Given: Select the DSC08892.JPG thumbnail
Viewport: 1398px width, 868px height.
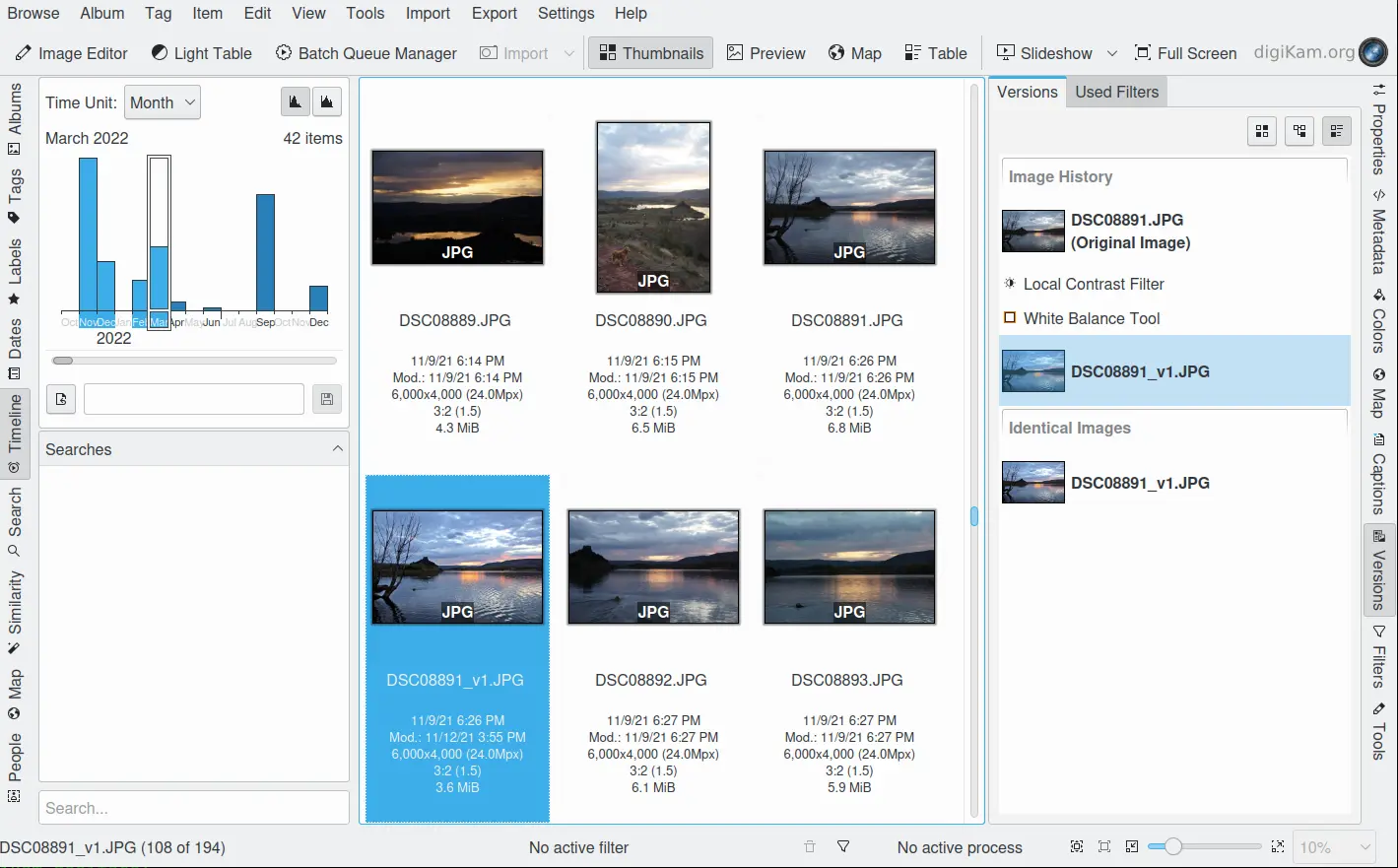Looking at the screenshot, I should [653, 568].
